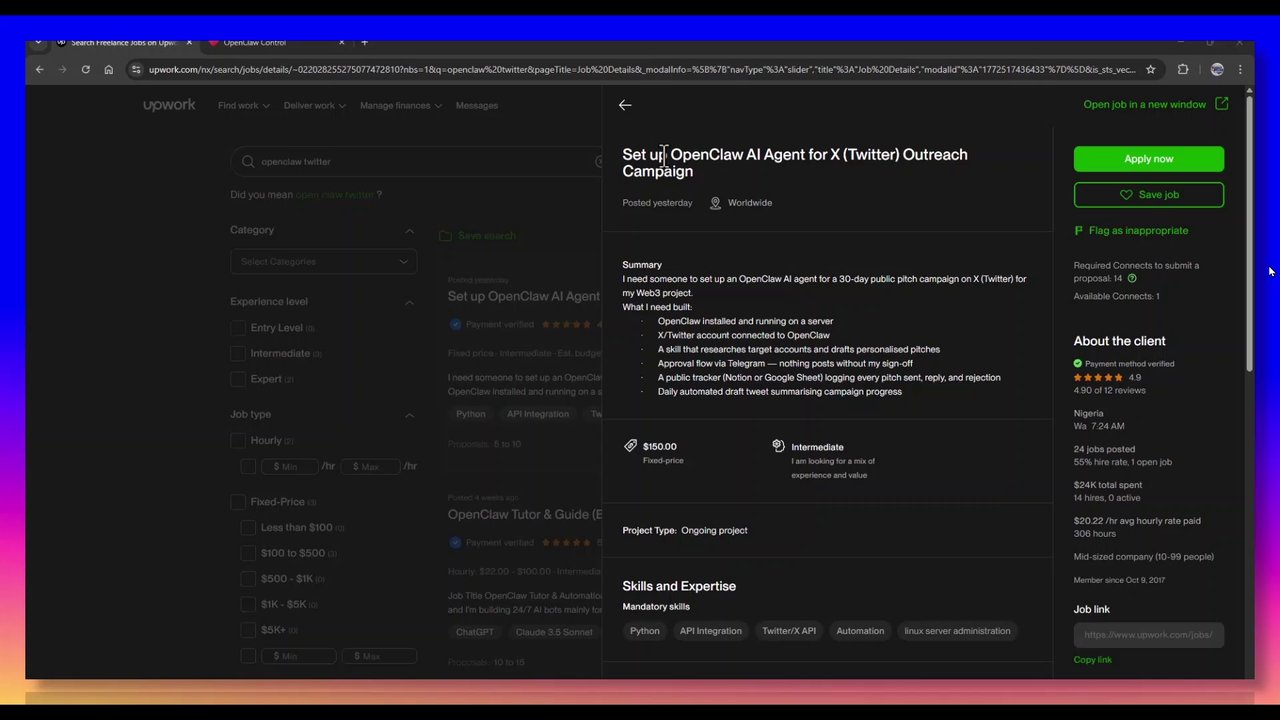Open the browser extensions puzzle icon
This screenshot has width=1280, height=720.
click(1183, 69)
